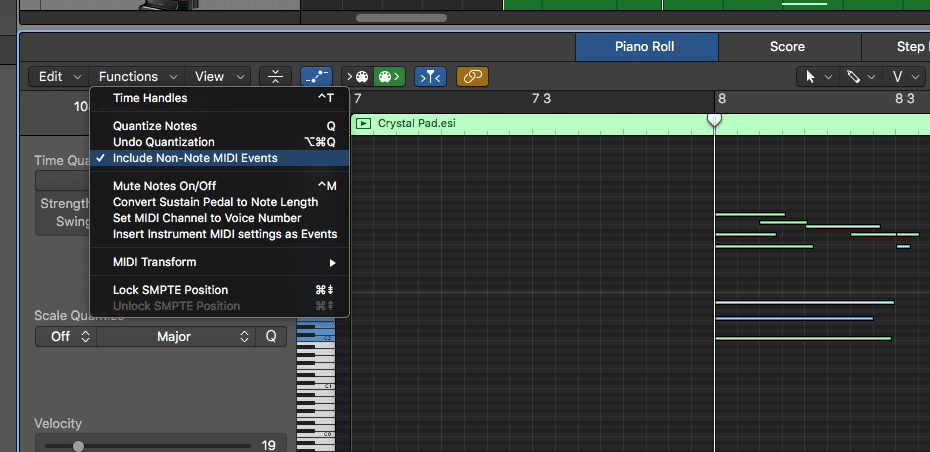The width and height of the screenshot is (930, 452).
Task: Open the Scale Quantize Major scale dropdown
Action: pos(175,337)
